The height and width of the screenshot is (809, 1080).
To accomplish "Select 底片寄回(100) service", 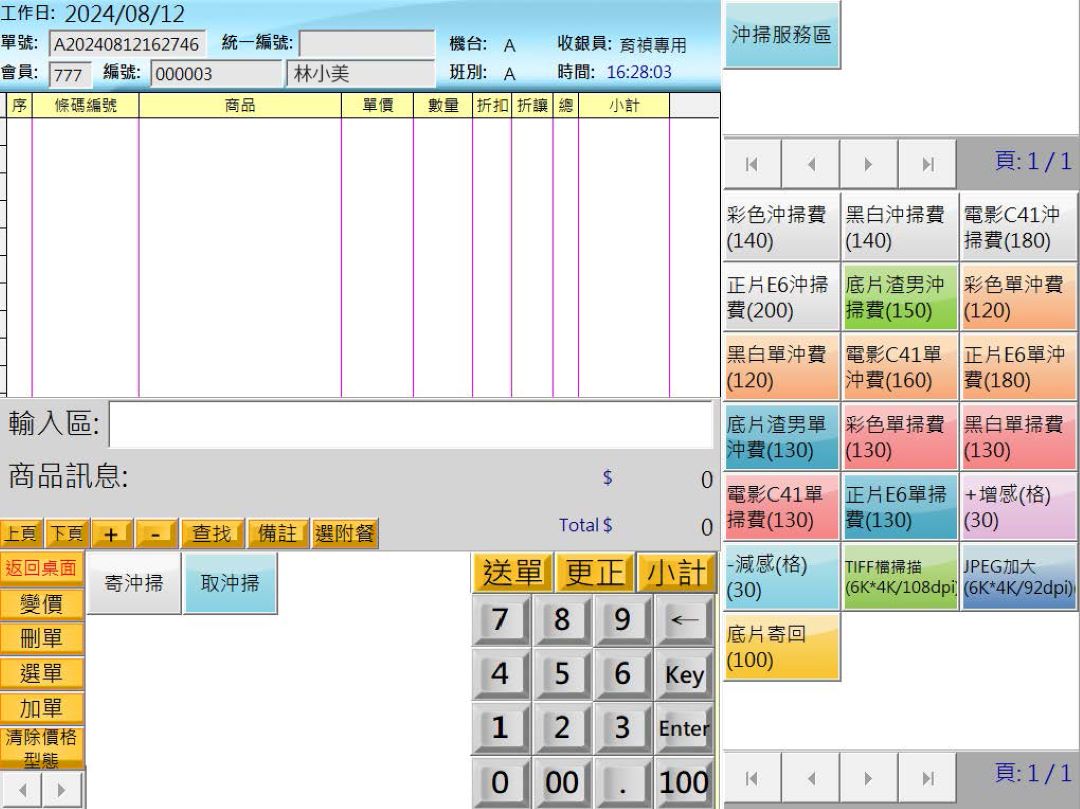I will pos(779,648).
